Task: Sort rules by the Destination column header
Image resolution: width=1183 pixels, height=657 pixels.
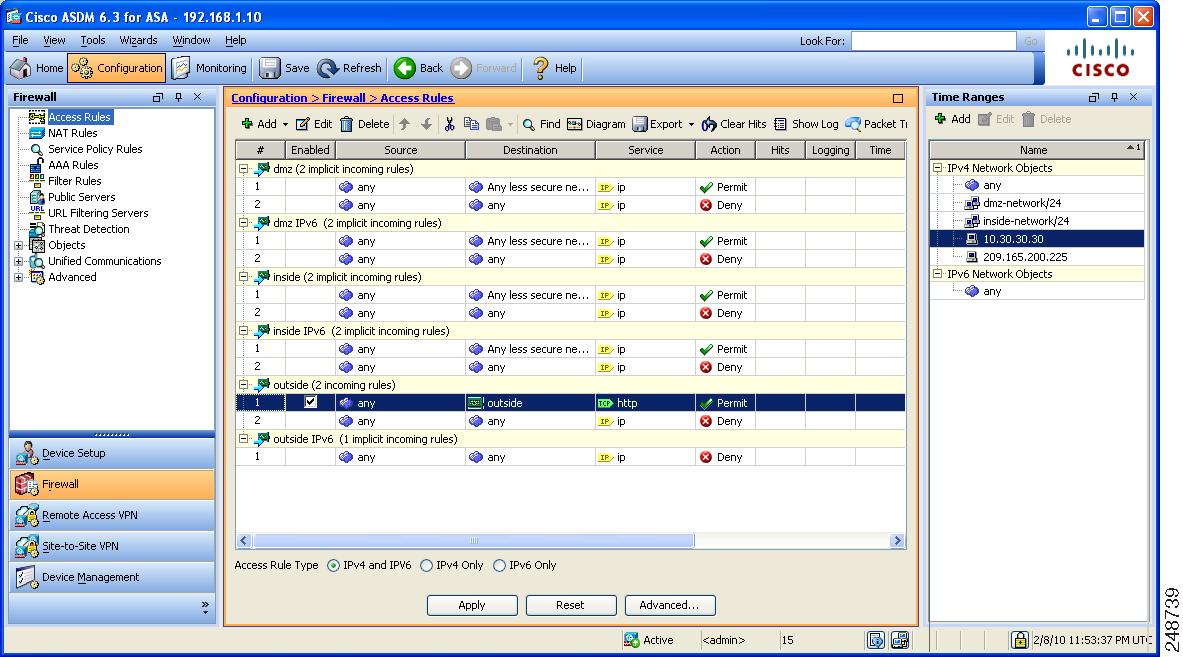Action: tap(530, 150)
